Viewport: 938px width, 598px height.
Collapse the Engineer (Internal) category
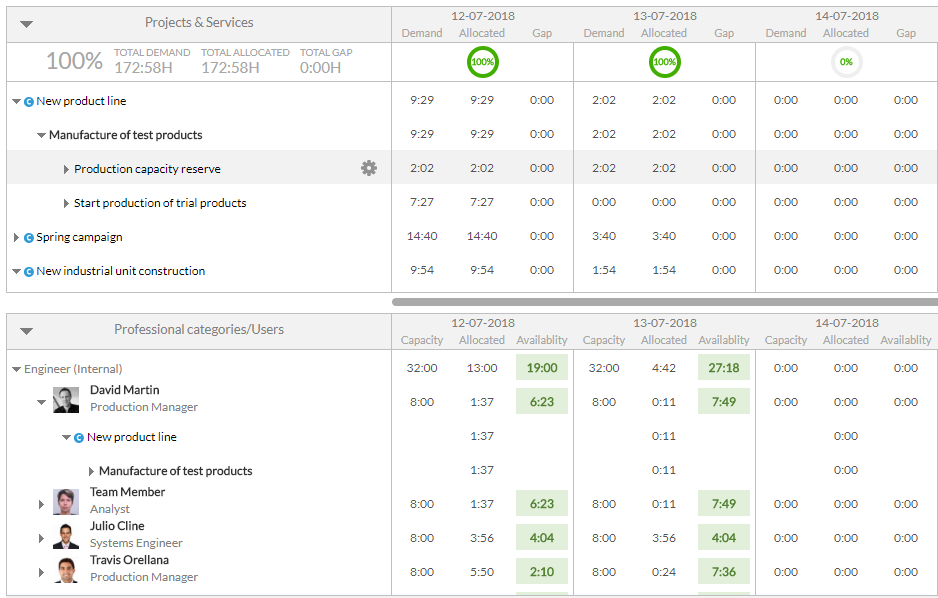click(16, 370)
